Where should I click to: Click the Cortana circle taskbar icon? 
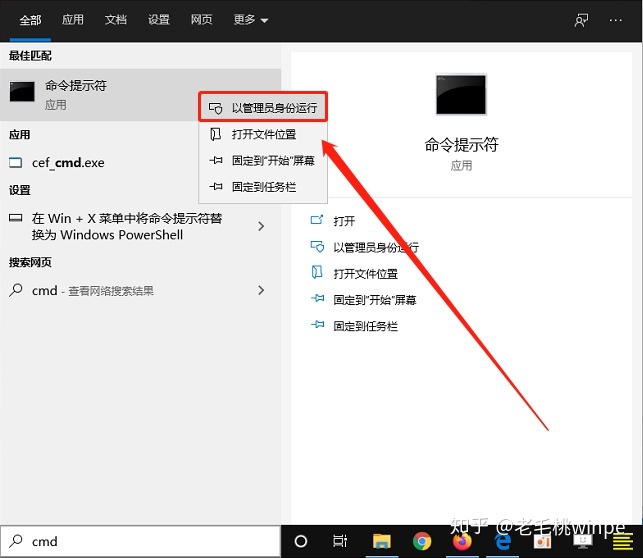(301, 541)
